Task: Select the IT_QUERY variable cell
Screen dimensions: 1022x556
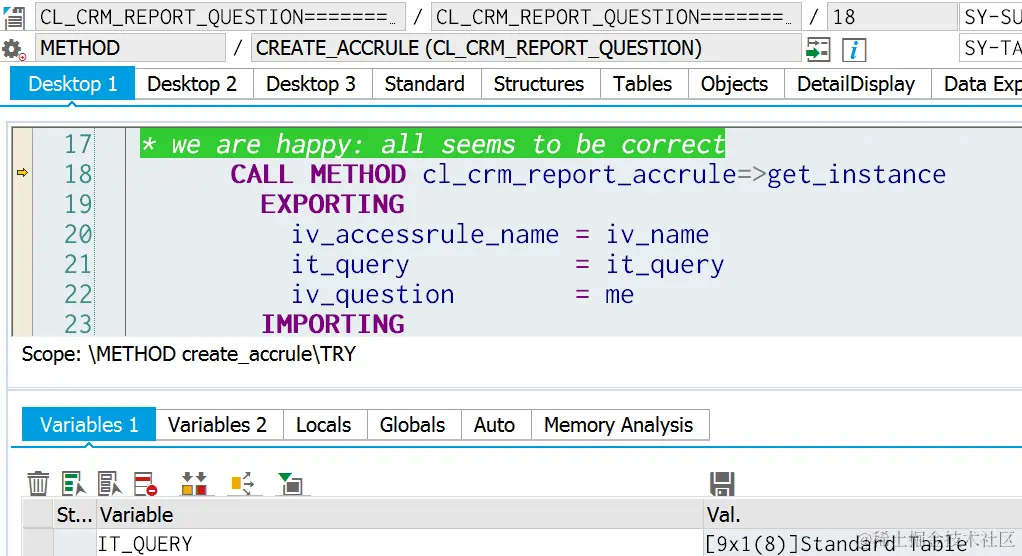Action: point(400,543)
